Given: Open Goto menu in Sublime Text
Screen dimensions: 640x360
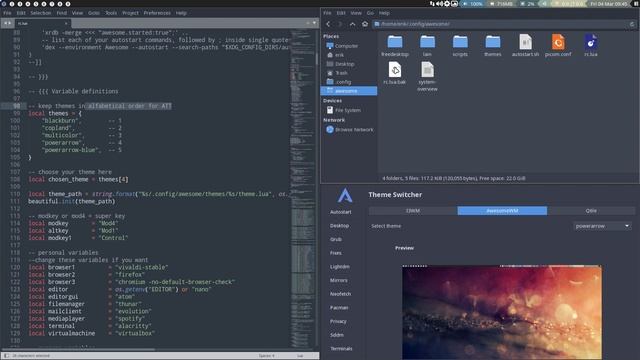Looking at the screenshot, I should pos(94,13).
